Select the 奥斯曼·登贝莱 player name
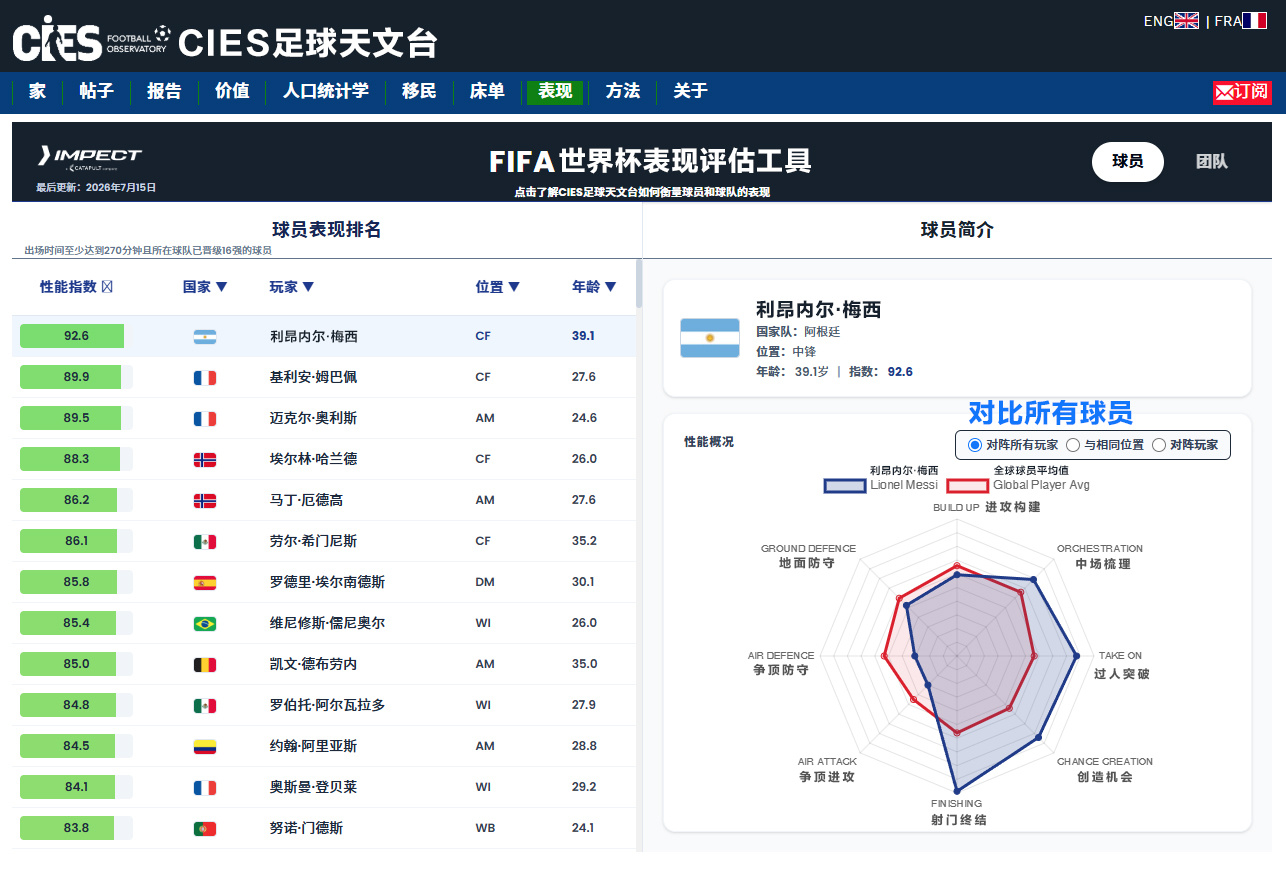Screen dimensions: 1286x869 tap(314, 787)
